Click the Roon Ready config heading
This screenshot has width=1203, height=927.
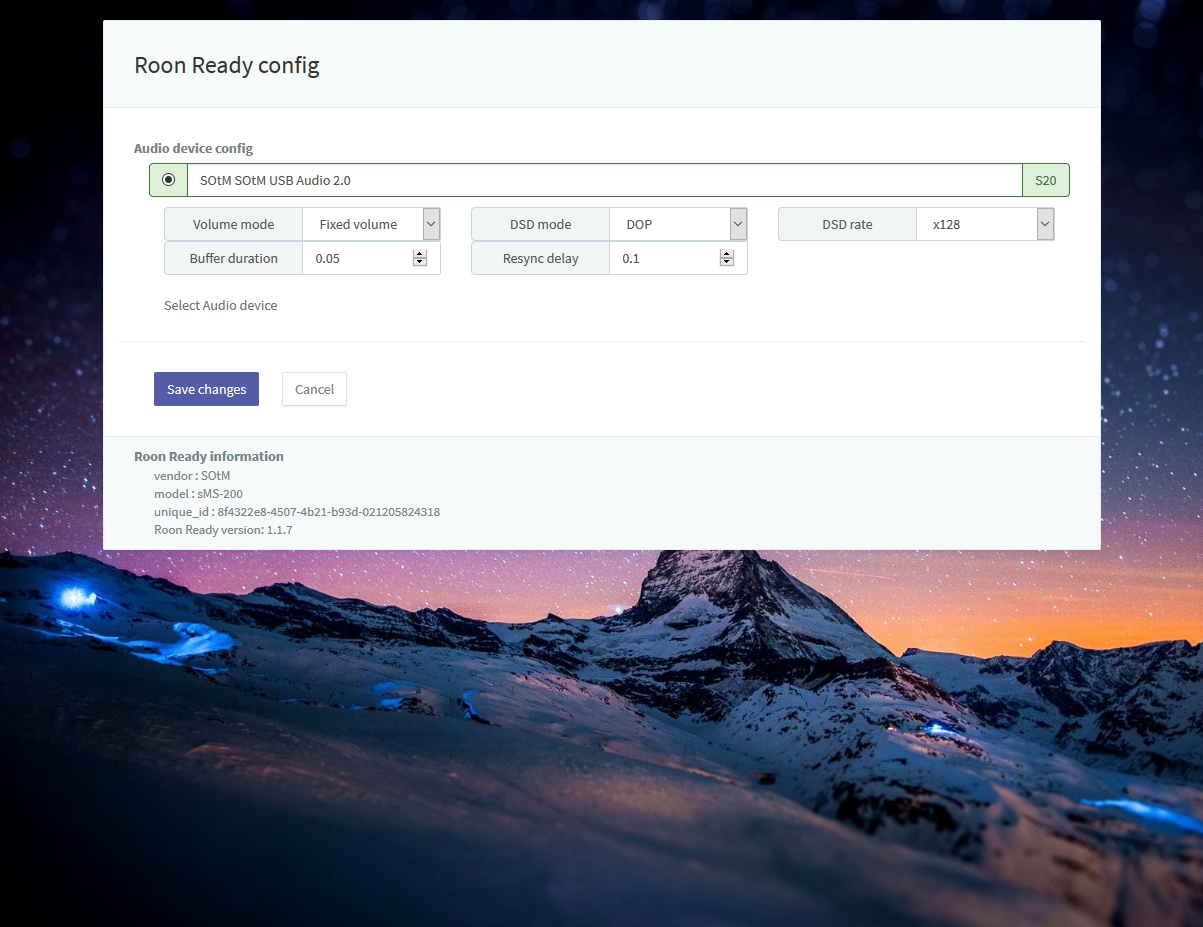pyautogui.click(x=227, y=66)
